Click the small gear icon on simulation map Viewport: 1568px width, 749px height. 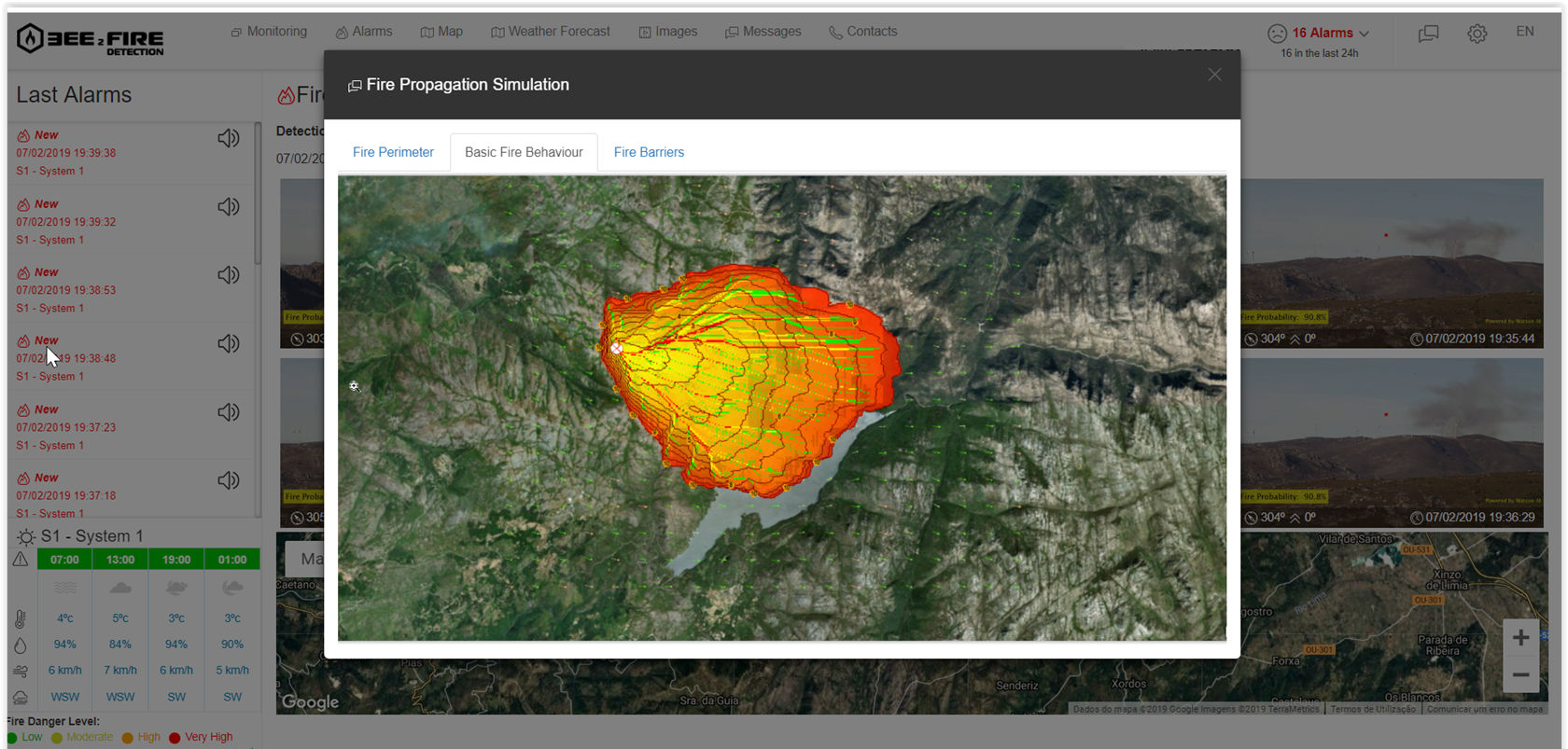(x=355, y=386)
